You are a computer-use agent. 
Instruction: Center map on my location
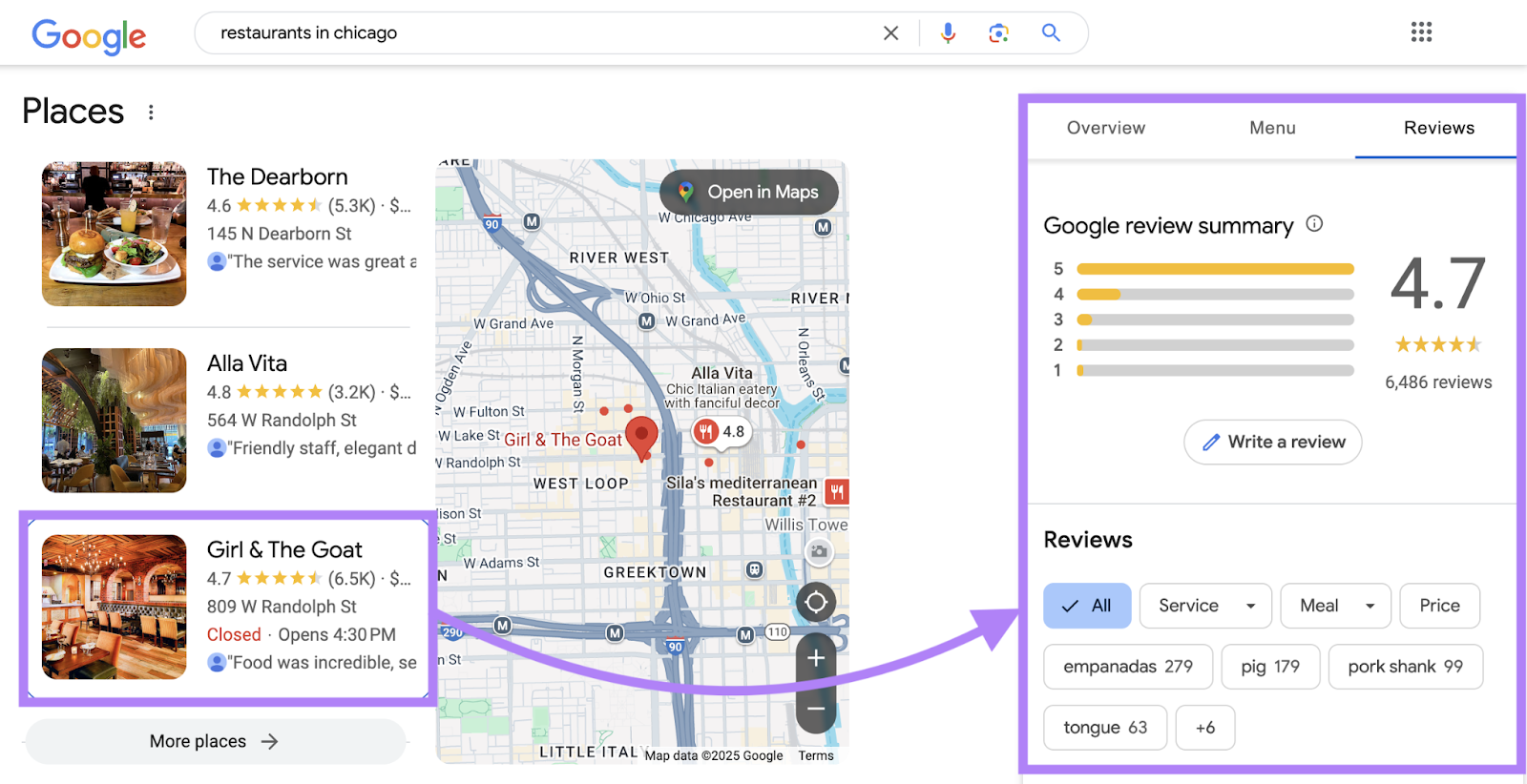tap(816, 602)
